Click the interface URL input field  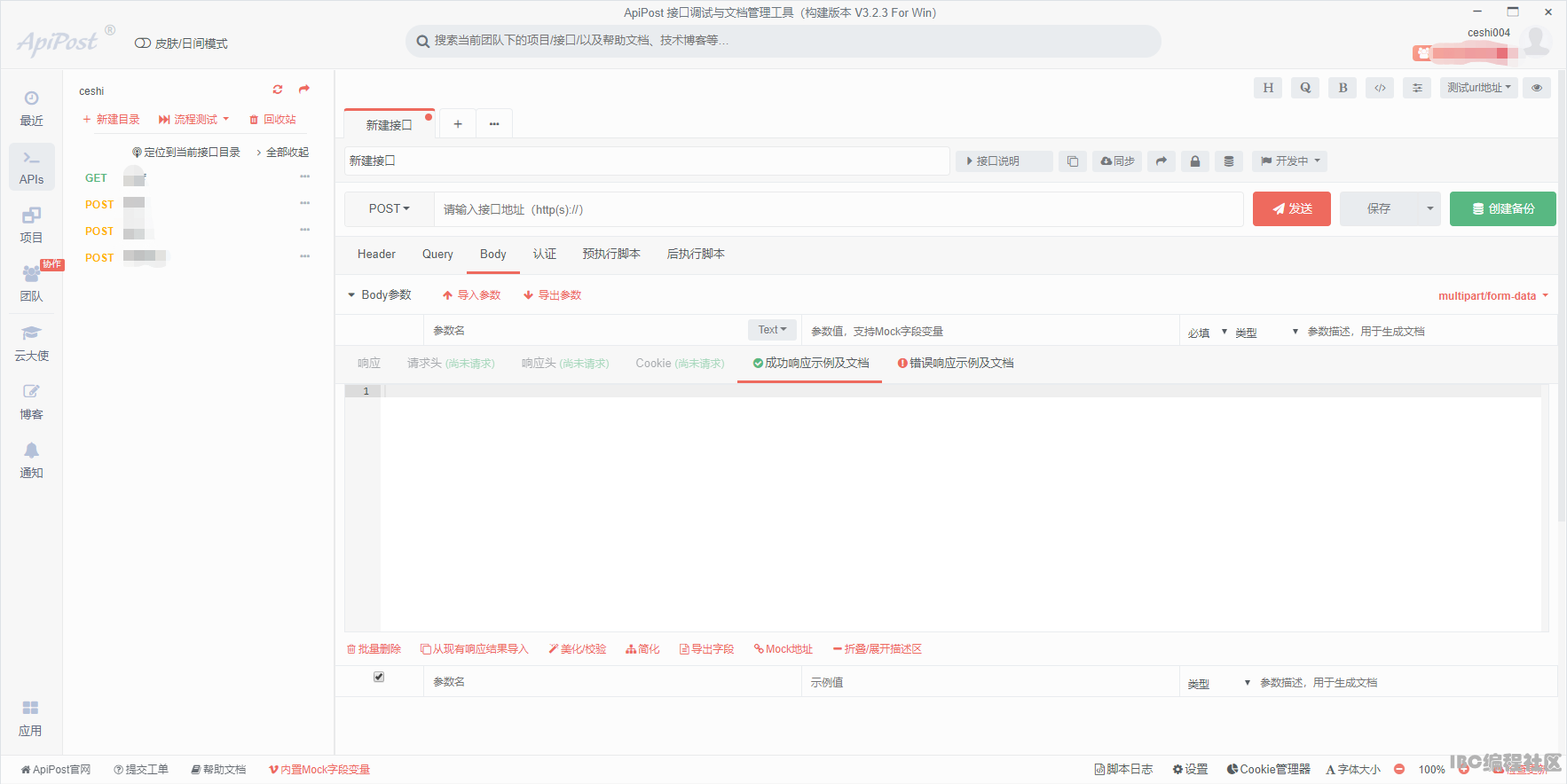point(839,209)
